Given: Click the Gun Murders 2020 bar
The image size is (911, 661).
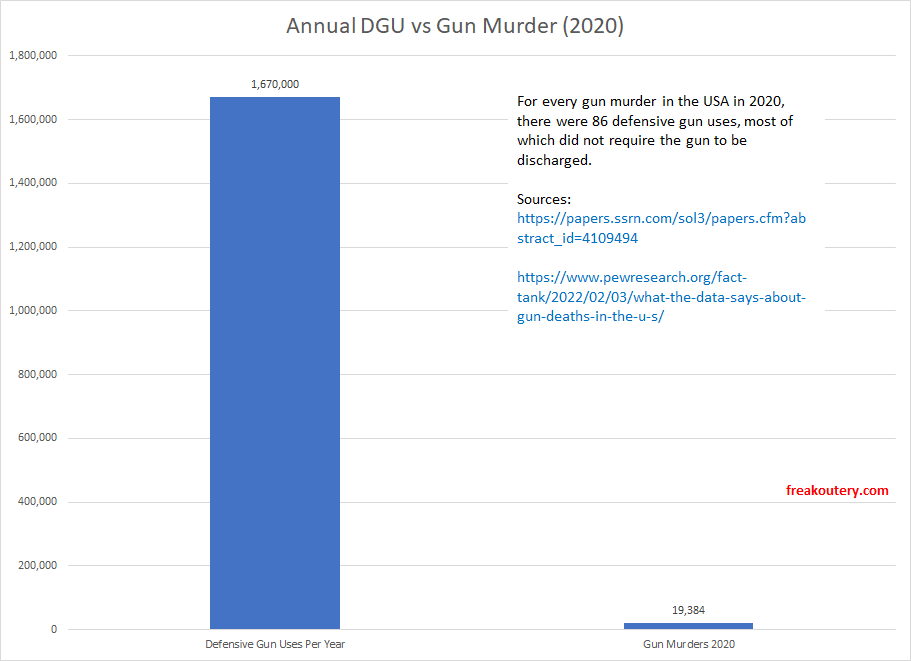Looking at the screenshot, I should (x=688, y=624).
